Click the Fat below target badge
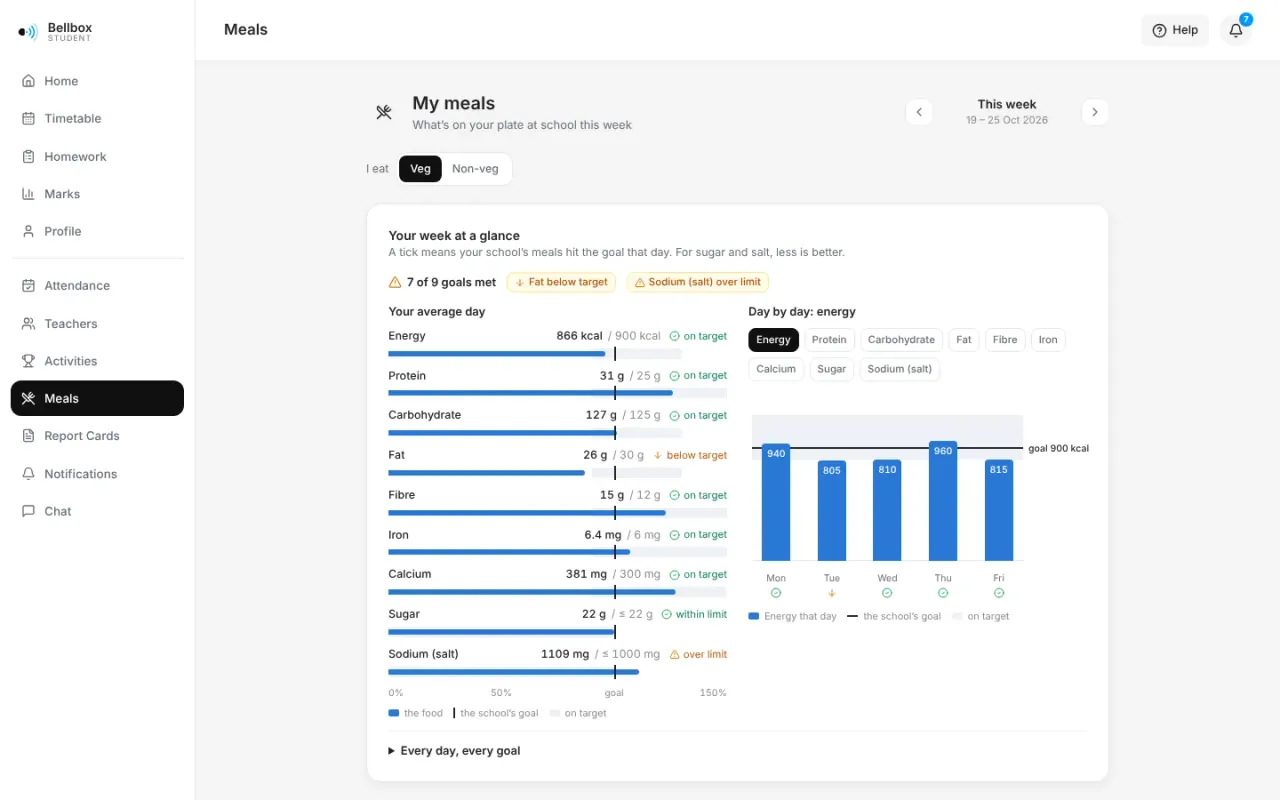 [x=562, y=282]
